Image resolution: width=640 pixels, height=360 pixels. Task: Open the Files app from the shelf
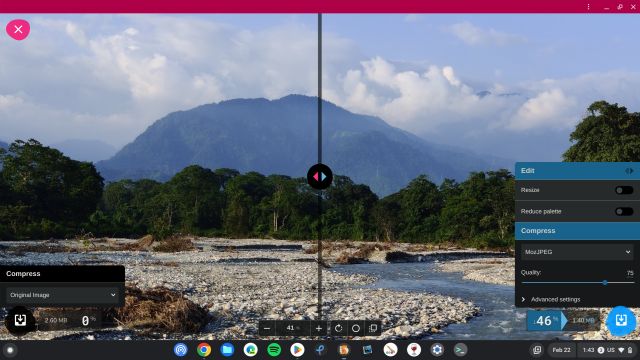227,350
